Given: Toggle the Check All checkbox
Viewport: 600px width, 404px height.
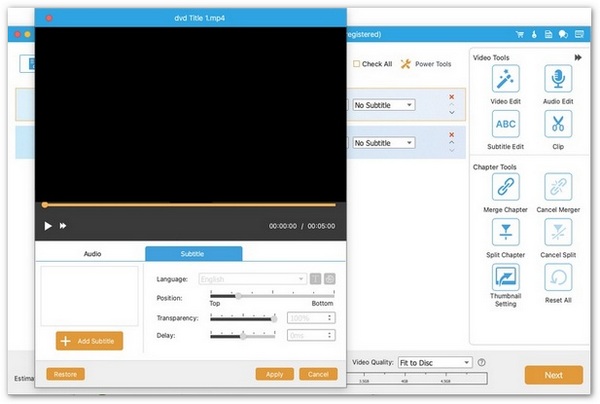Looking at the screenshot, I should pyautogui.click(x=356, y=64).
